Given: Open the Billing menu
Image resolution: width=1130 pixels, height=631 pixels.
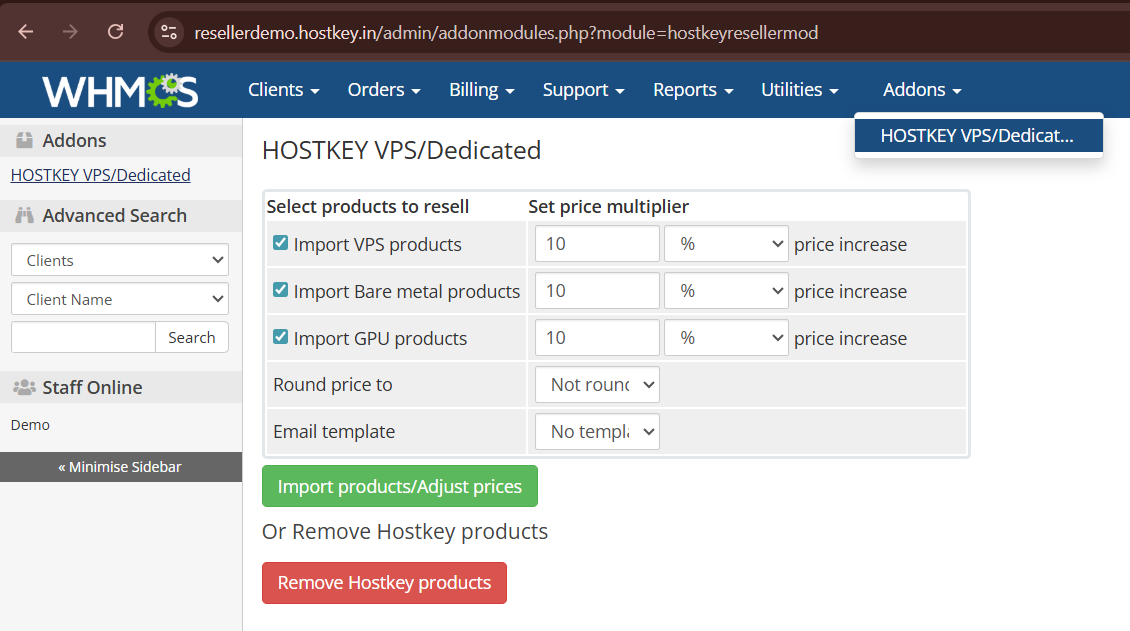Looking at the screenshot, I should tap(481, 90).
